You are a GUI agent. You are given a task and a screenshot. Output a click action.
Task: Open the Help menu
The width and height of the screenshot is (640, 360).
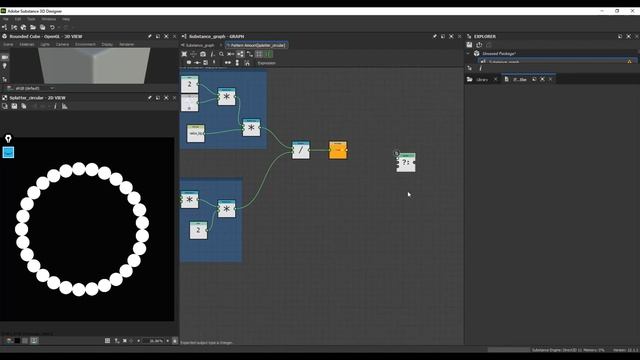click(x=66, y=19)
